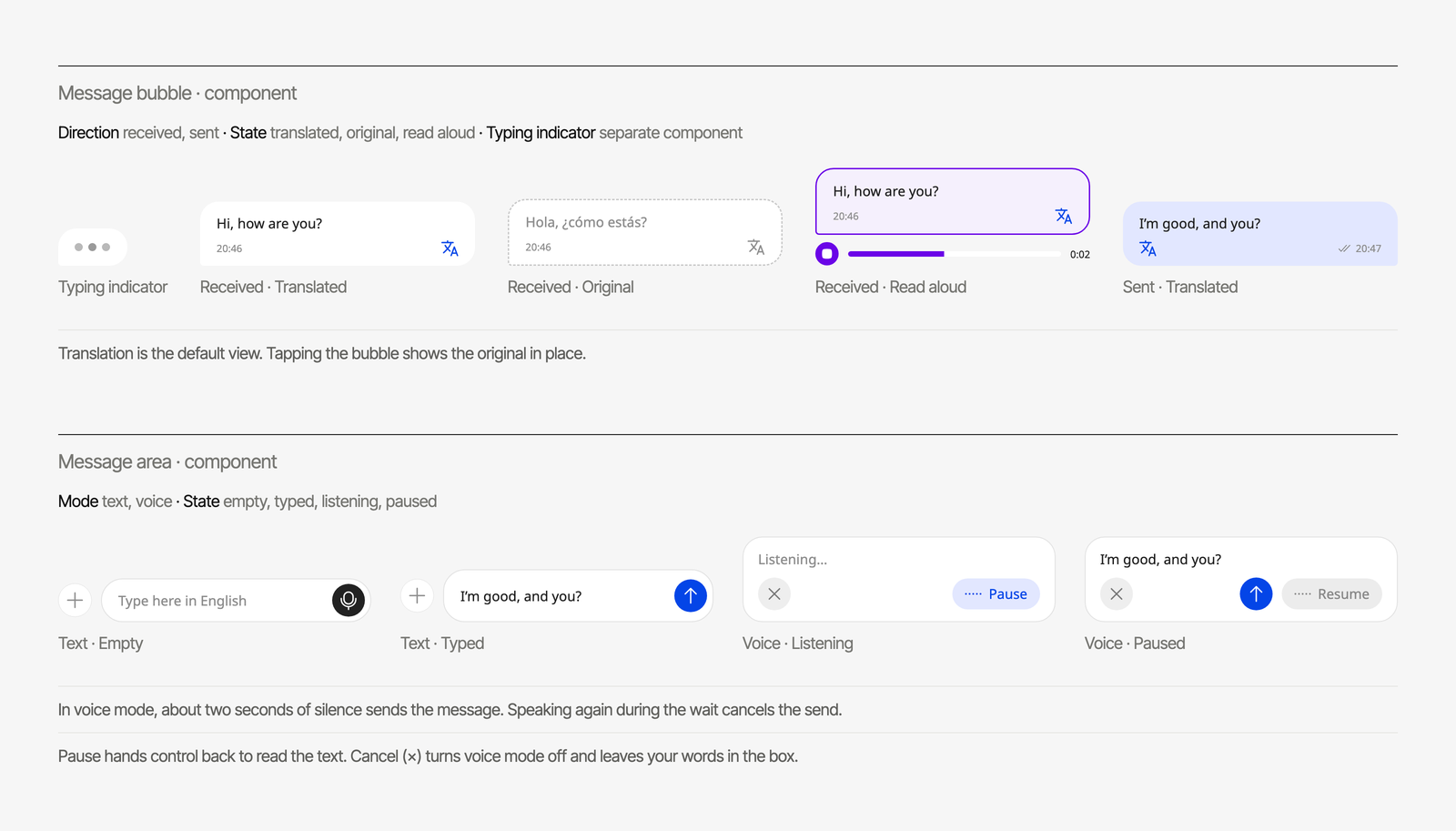1456x831 pixels.
Task: Click the Pause button
Action: (996, 594)
